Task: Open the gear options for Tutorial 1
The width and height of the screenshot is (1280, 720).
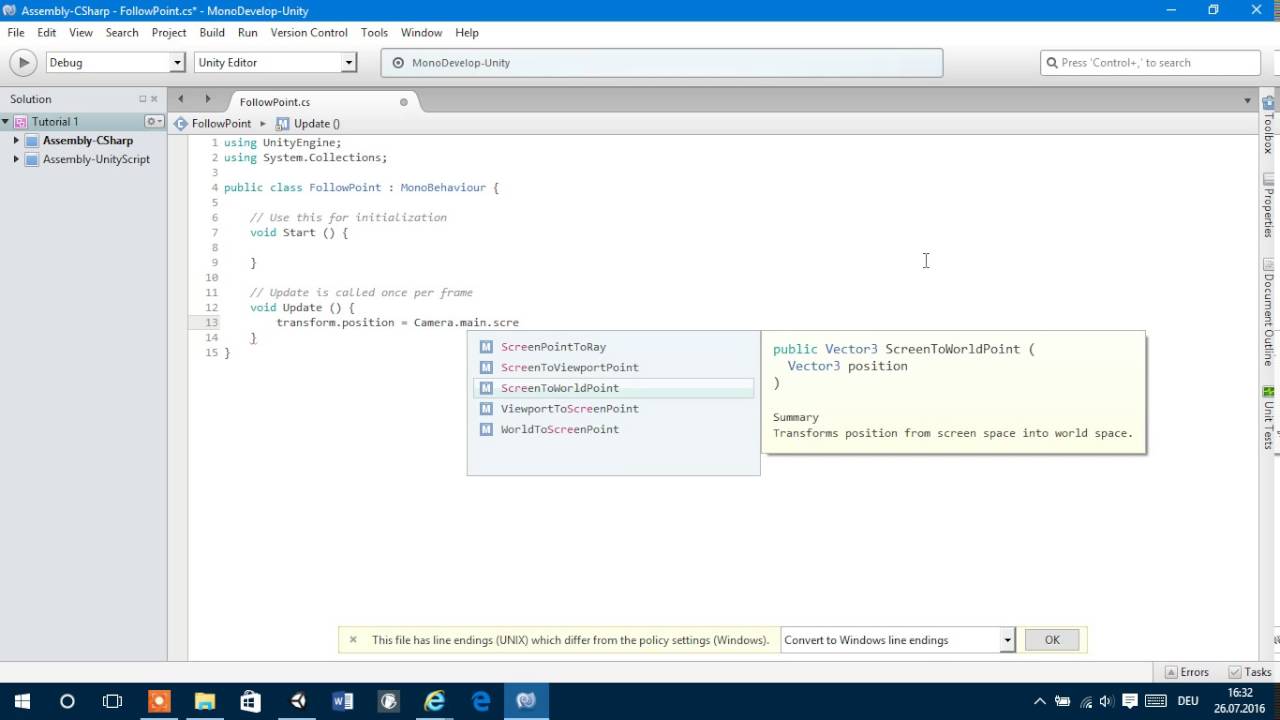Action: [153, 122]
